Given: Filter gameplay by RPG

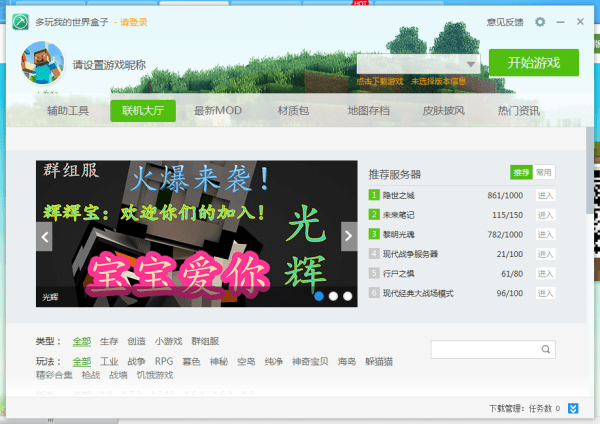Looking at the screenshot, I should [164, 361].
